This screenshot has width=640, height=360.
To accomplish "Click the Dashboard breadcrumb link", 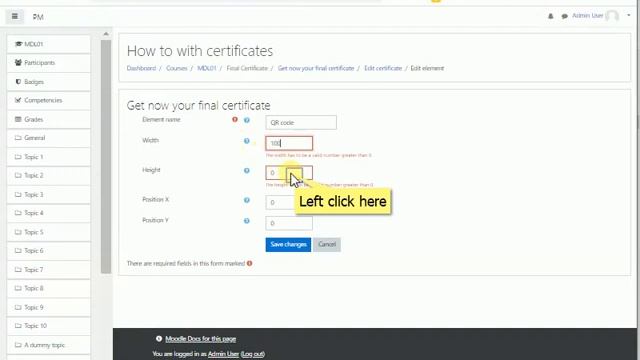I will point(141,68).
